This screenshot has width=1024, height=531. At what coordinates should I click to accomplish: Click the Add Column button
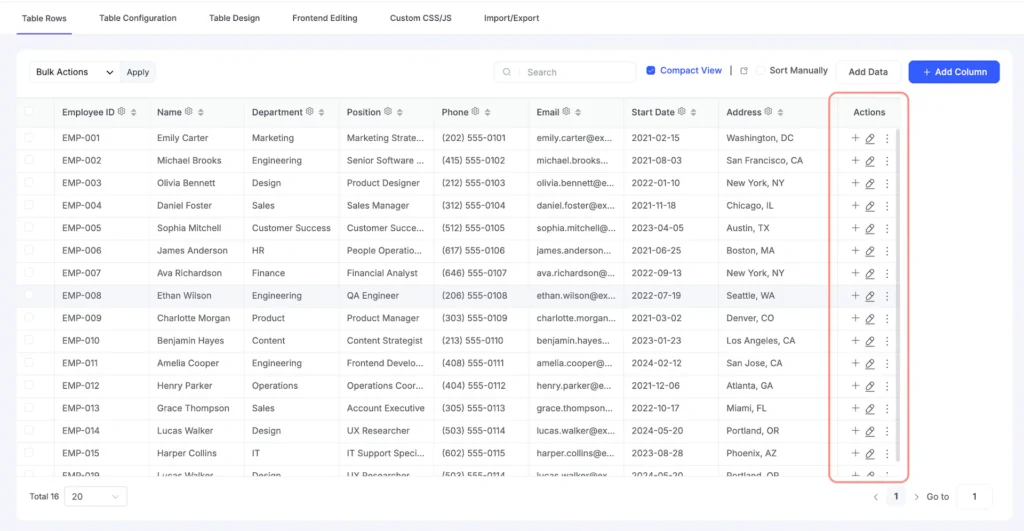(954, 72)
